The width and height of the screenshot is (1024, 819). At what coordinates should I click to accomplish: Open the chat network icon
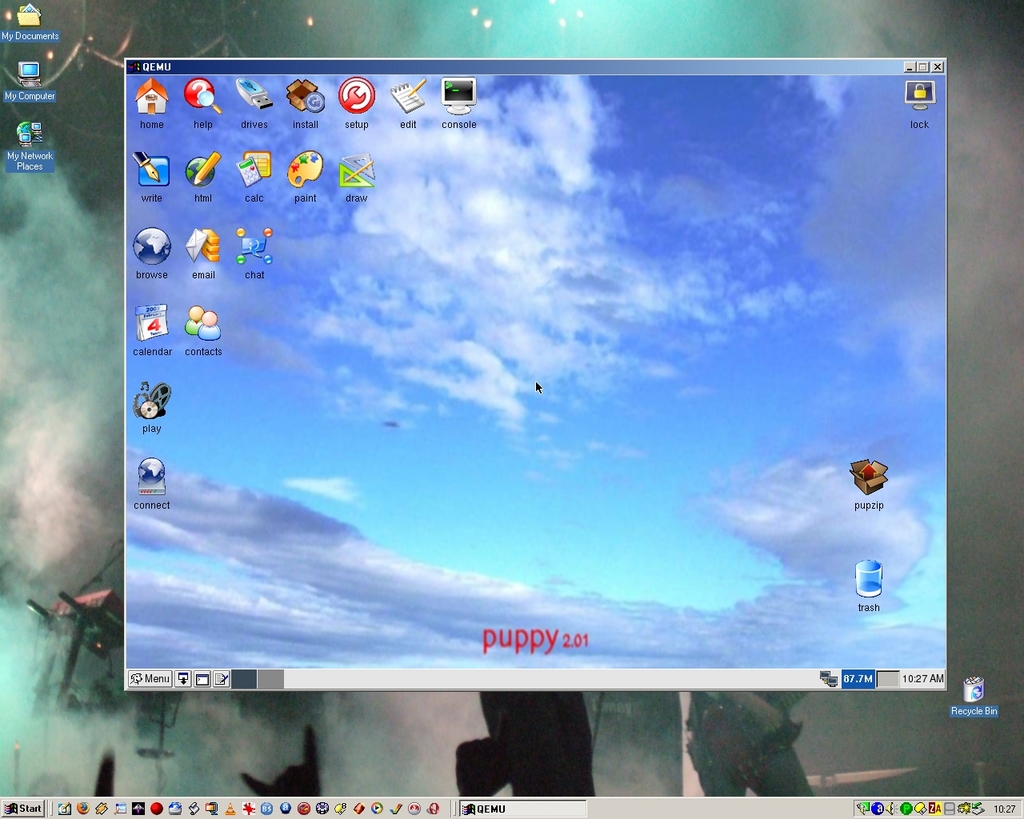point(254,253)
